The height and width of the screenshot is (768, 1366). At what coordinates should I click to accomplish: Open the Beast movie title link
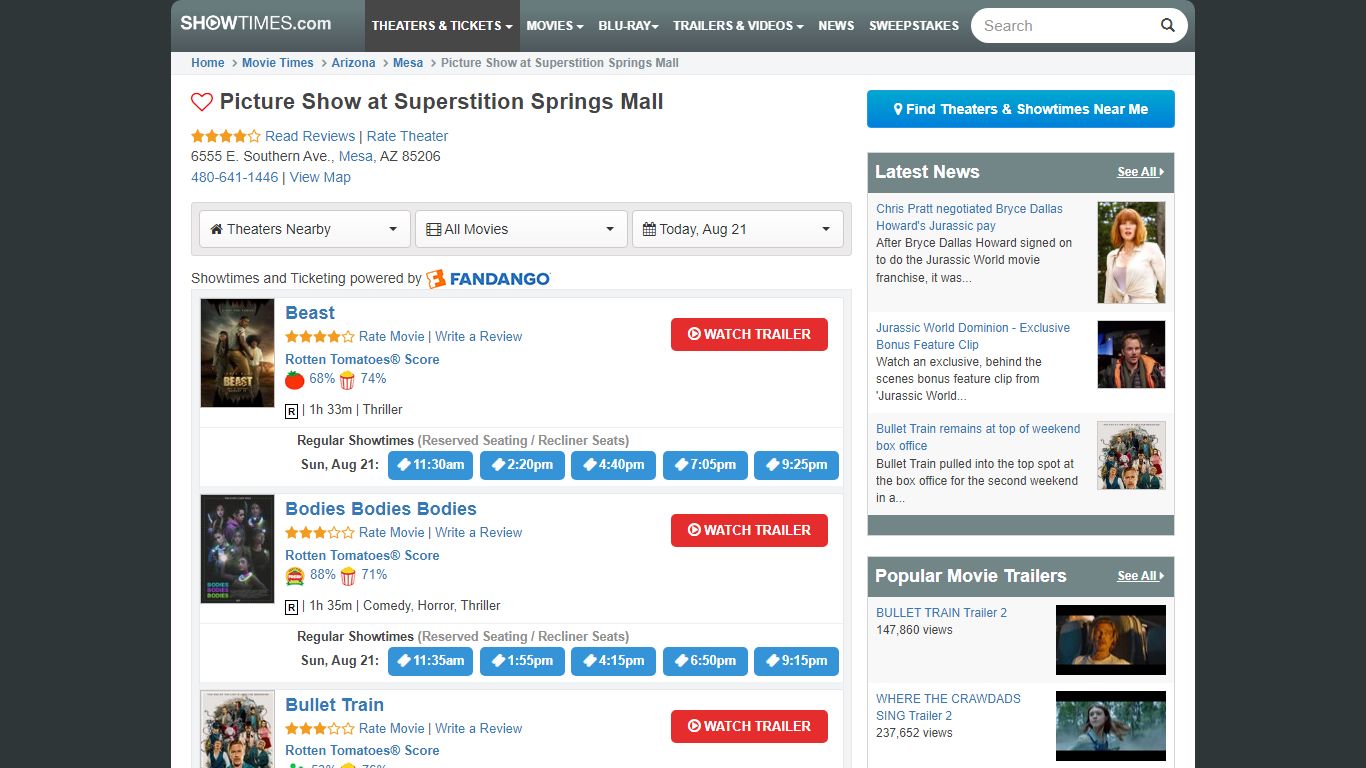tap(310, 313)
